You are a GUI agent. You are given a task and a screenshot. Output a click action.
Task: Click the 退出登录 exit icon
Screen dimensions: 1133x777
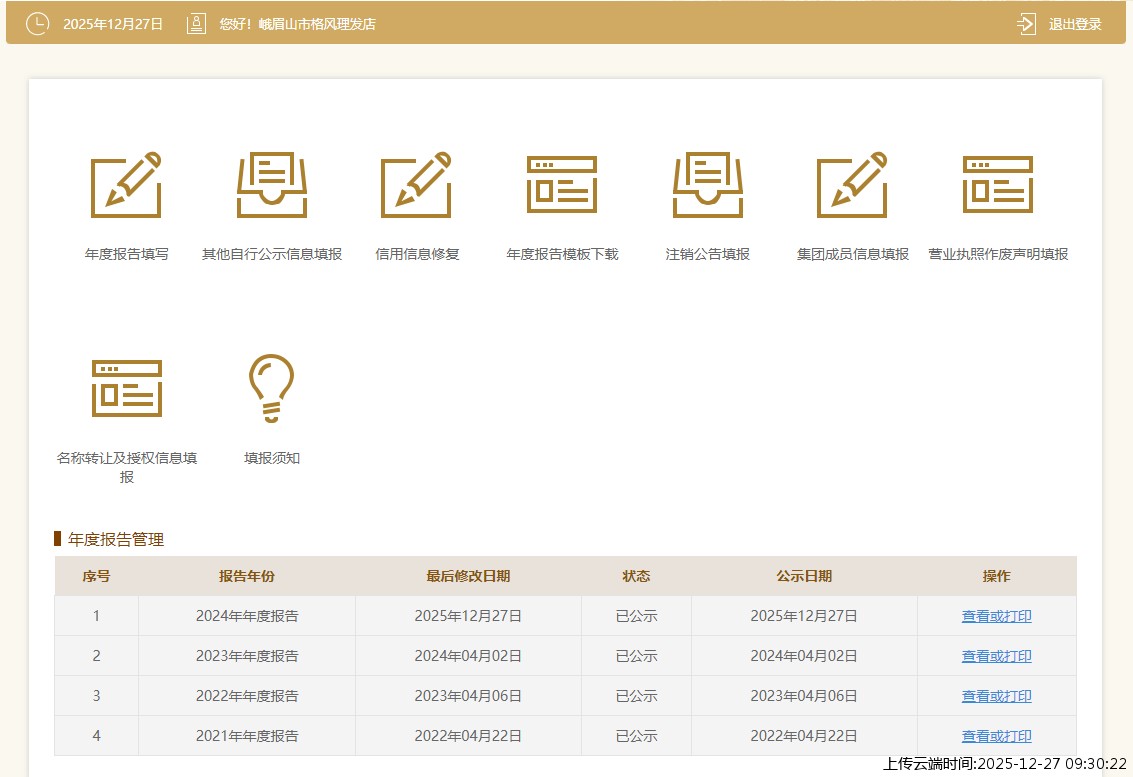1027,24
